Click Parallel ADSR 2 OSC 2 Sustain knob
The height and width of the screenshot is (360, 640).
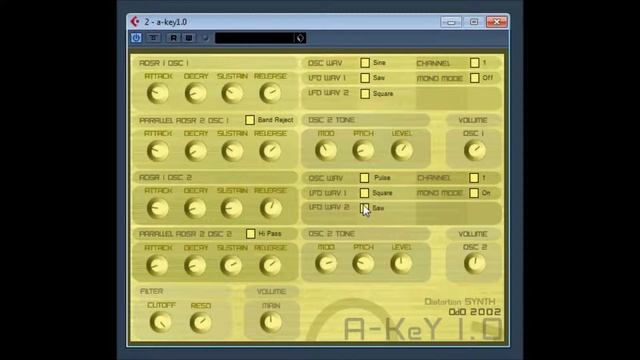[231, 265]
